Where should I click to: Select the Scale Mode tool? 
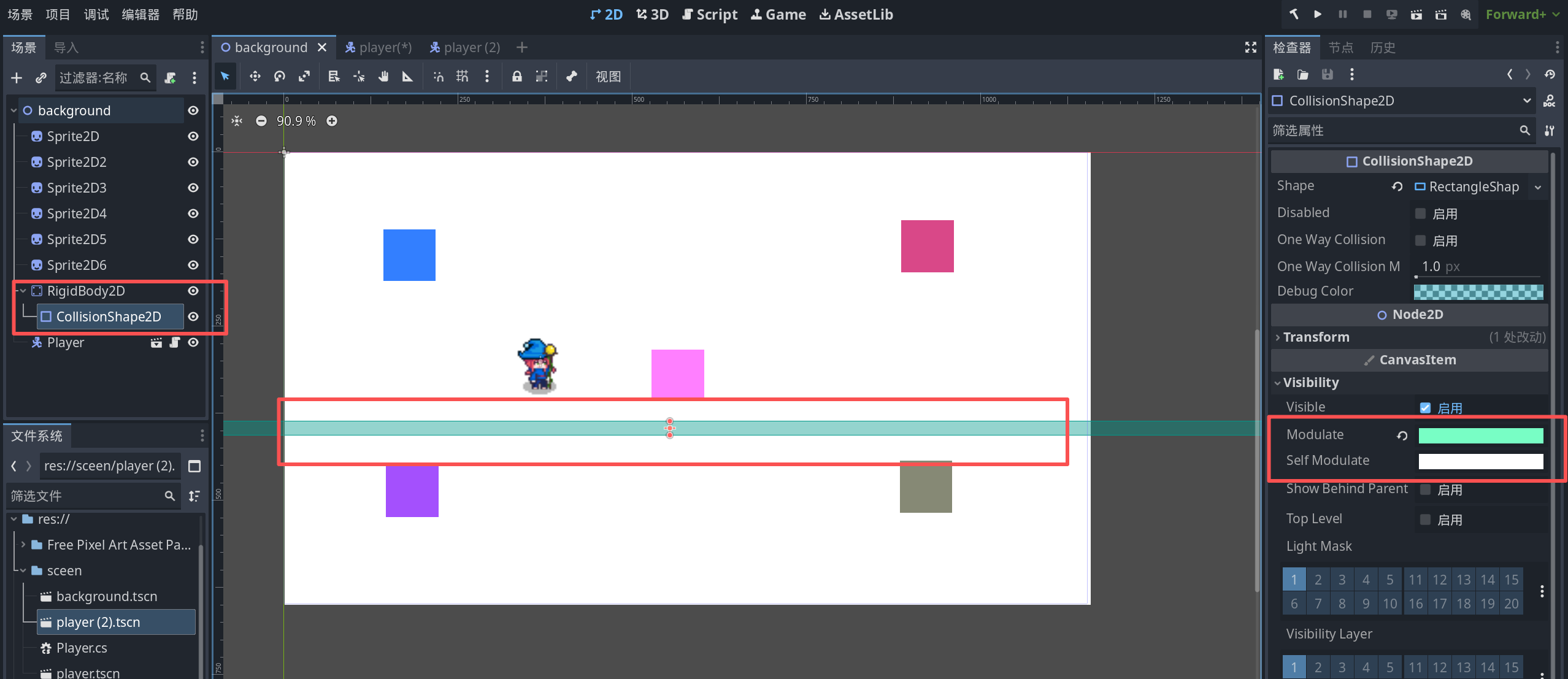[x=304, y=76]
